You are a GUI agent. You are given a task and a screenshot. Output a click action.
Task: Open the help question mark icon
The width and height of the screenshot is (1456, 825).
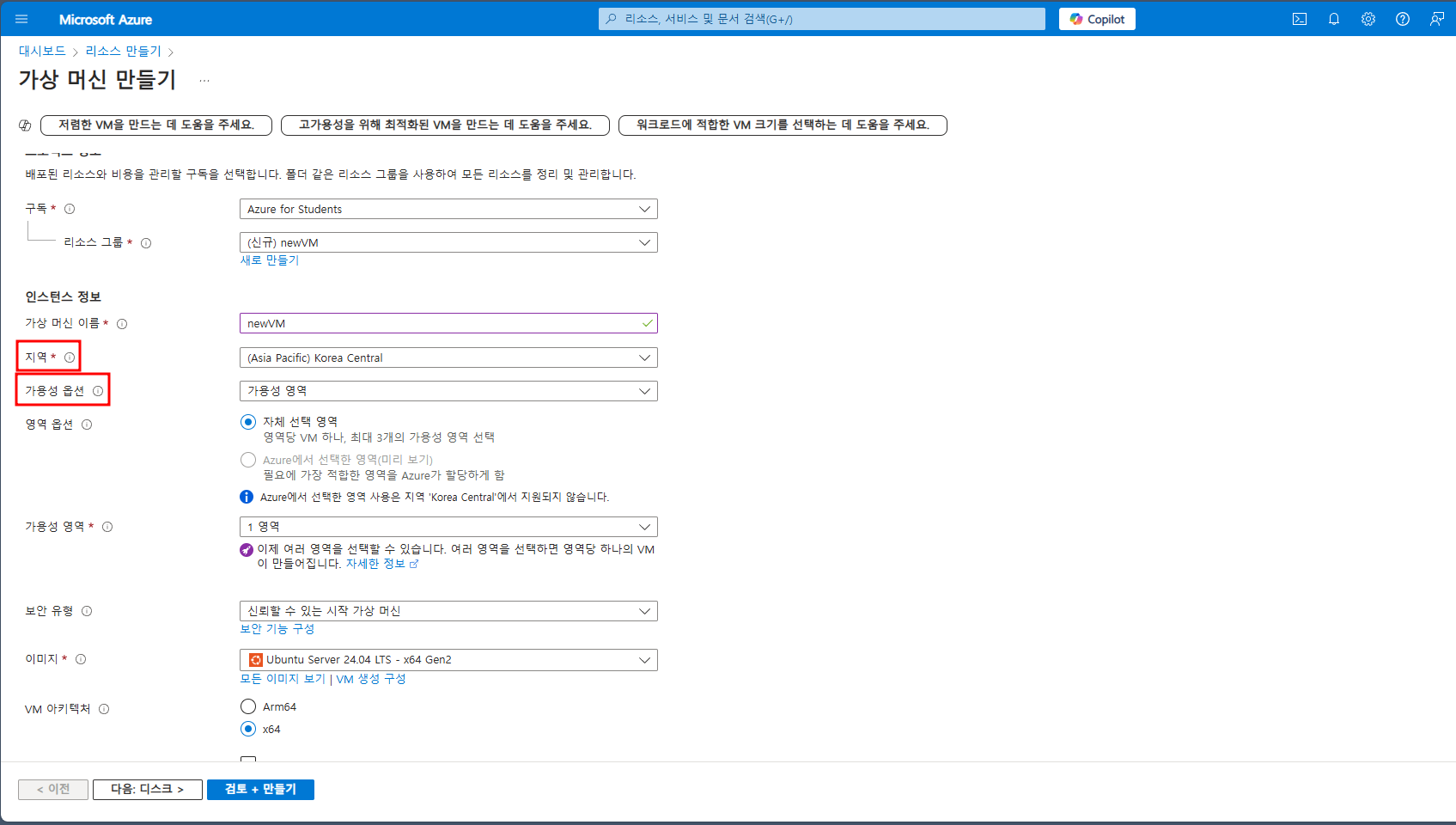pyautogui.click(x=1403, y=19)
